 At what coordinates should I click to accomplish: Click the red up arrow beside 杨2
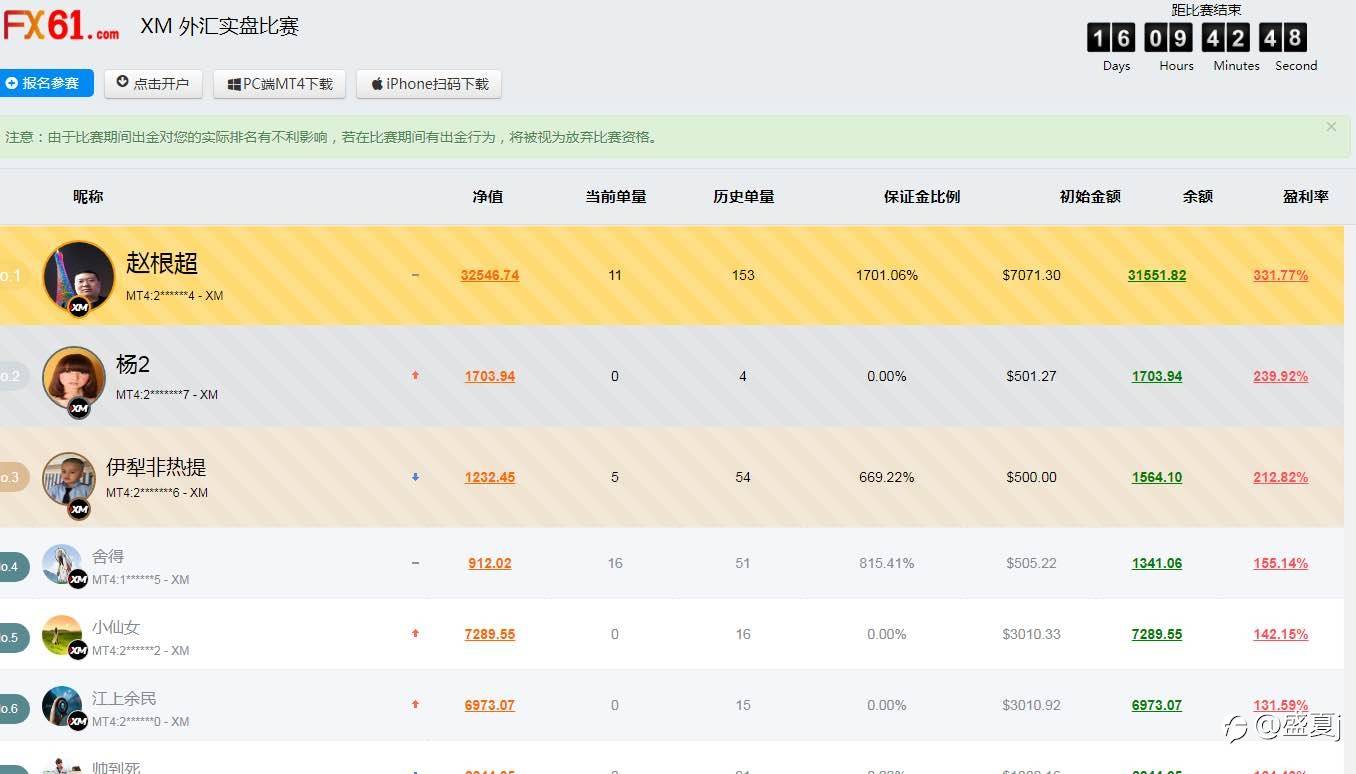coord(415,376)
